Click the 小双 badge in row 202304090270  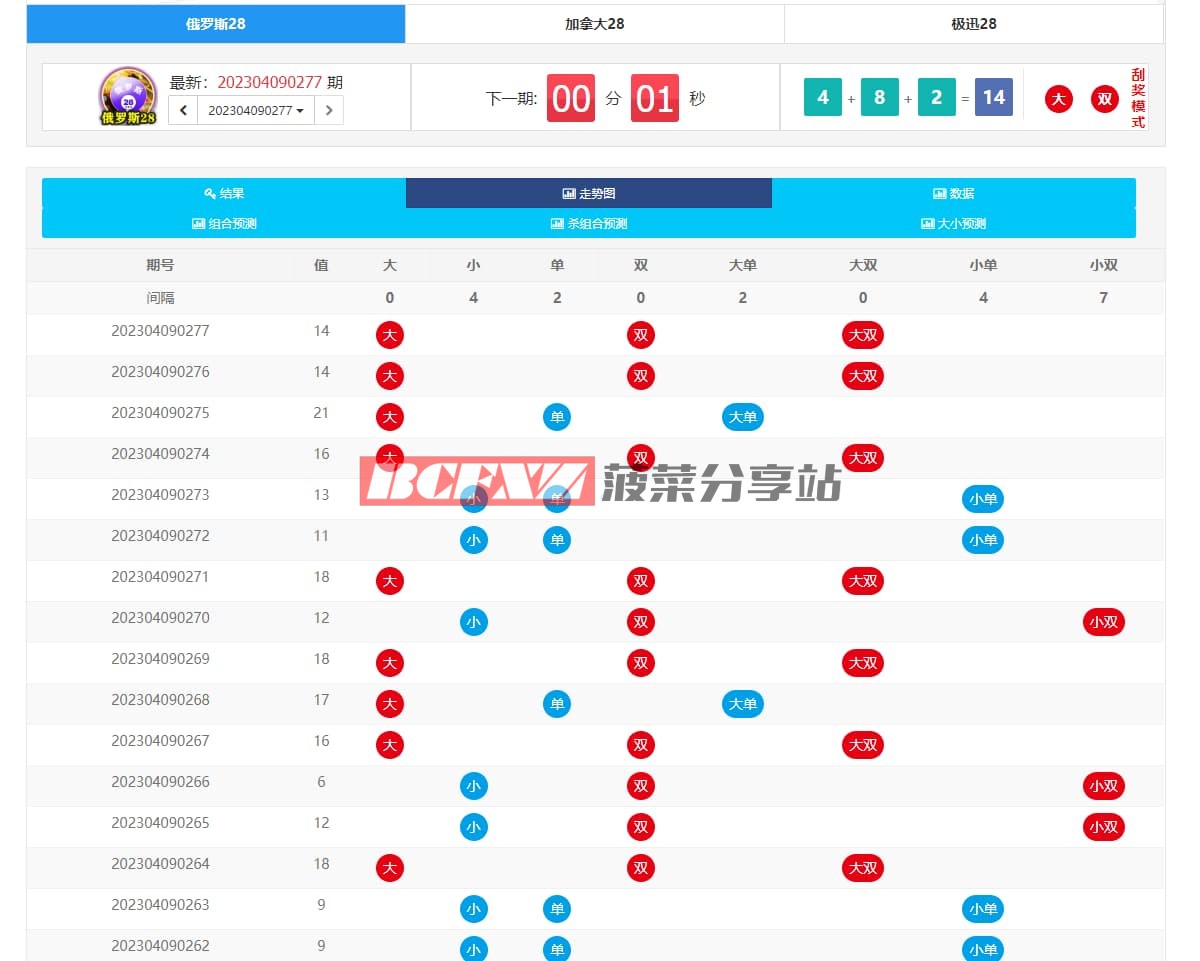tap(1103, 622)
